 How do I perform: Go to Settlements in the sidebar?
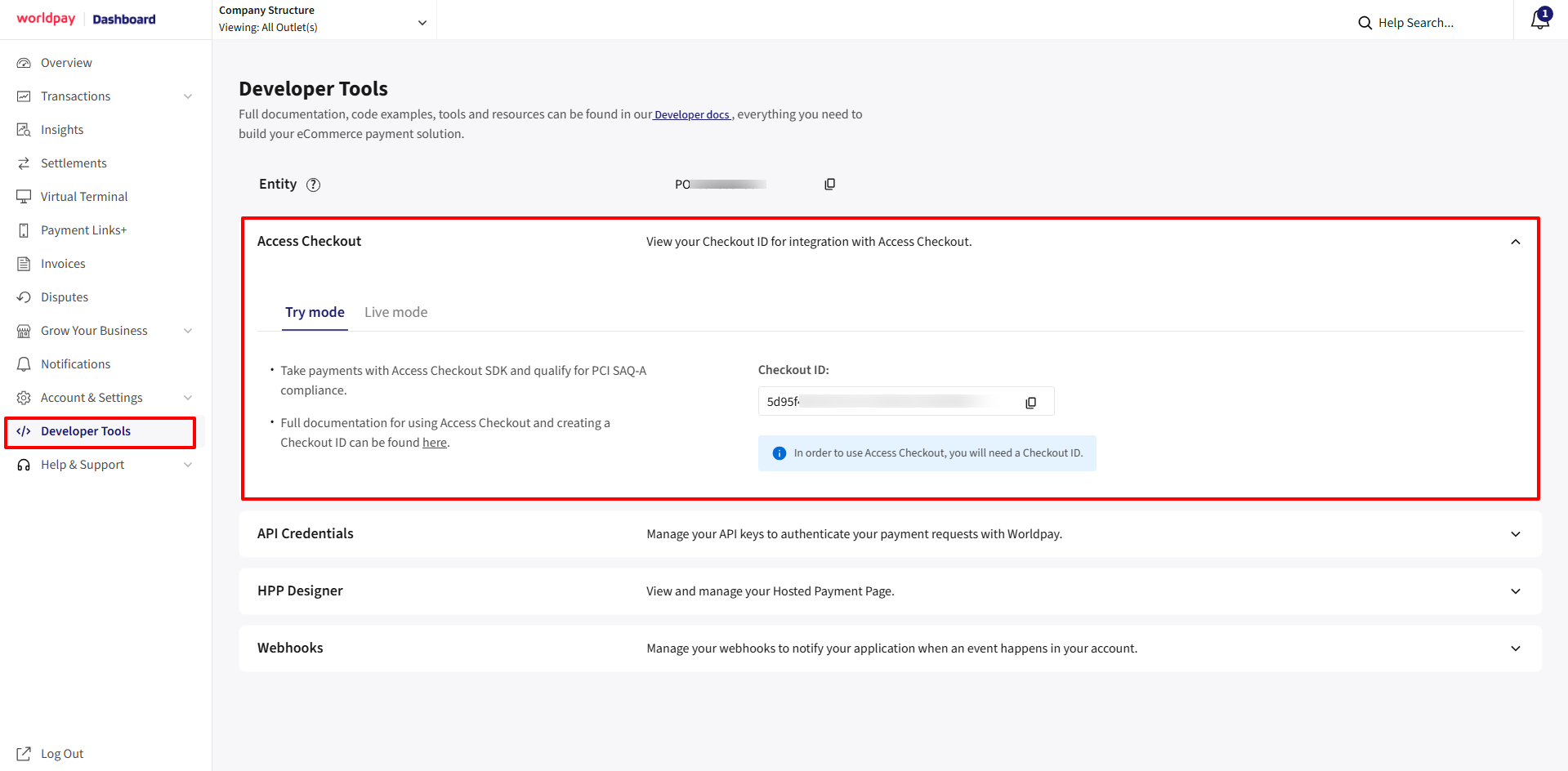[x=74, y=163]
